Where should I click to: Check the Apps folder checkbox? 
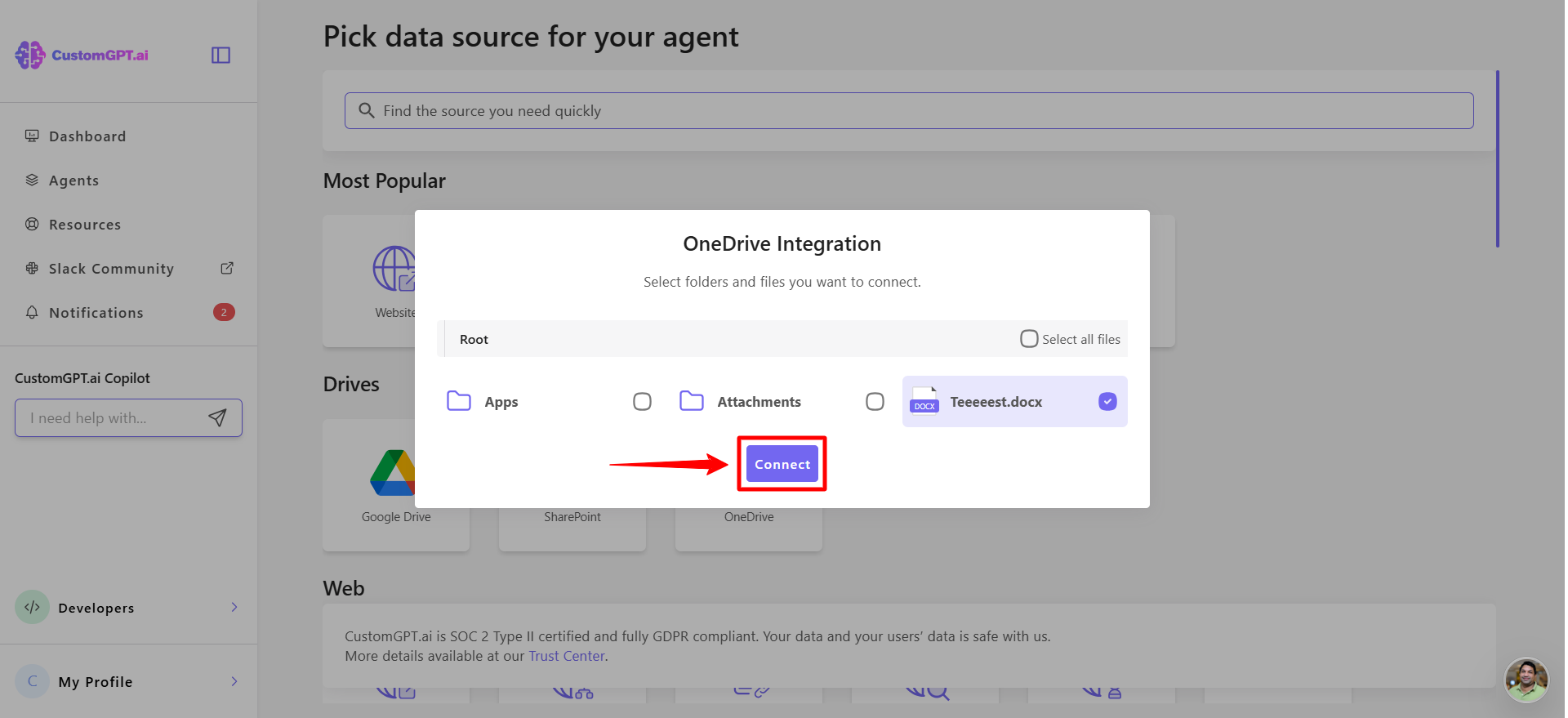pyautogui.click(x=642, y=401)
